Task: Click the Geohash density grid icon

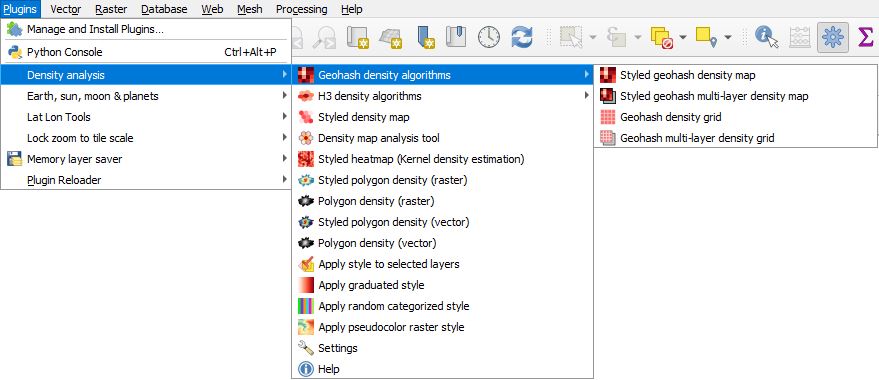Action: coord(608,117)
